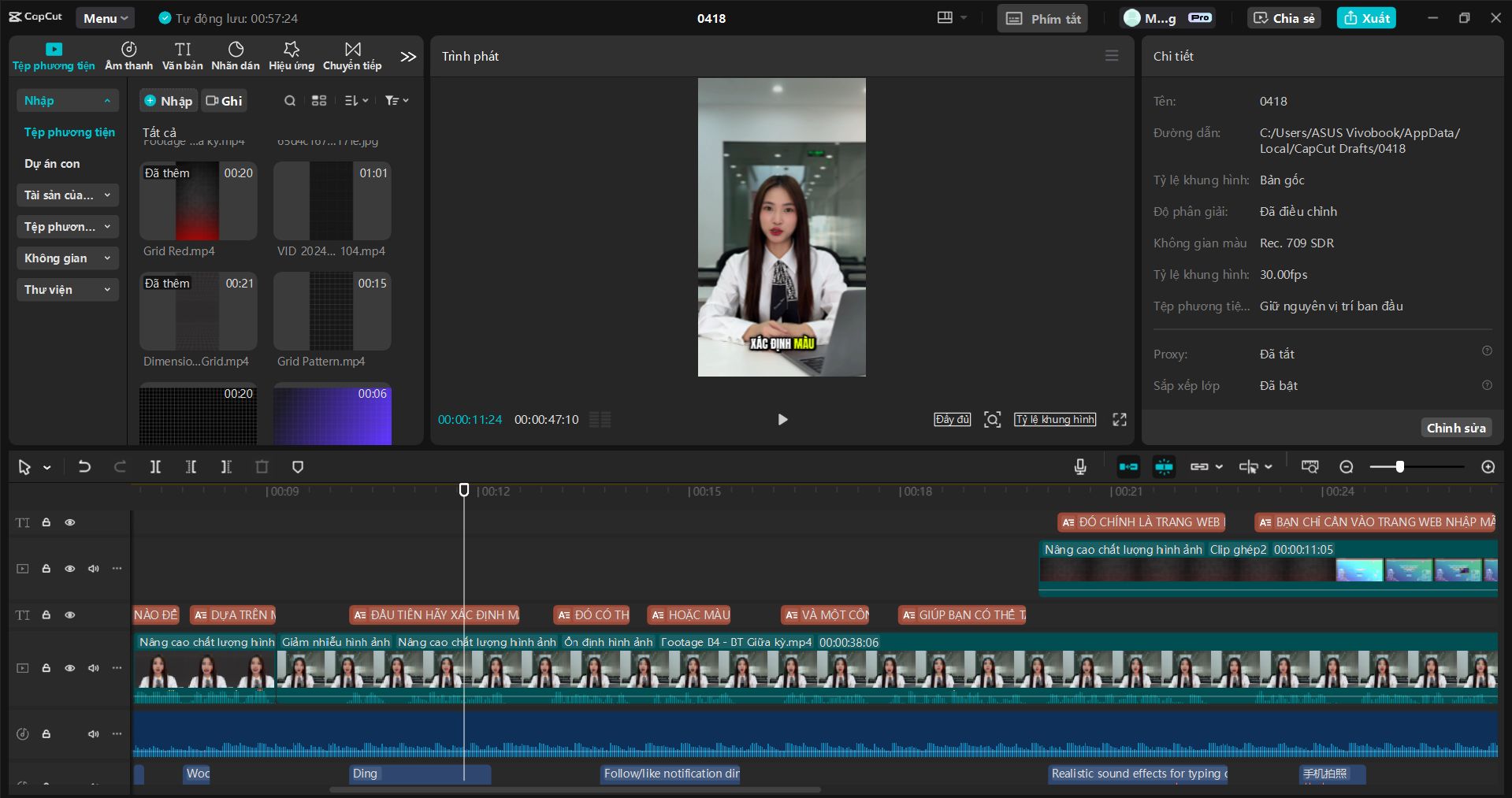Click the Proxy help question icon

tap(1487, 351)
